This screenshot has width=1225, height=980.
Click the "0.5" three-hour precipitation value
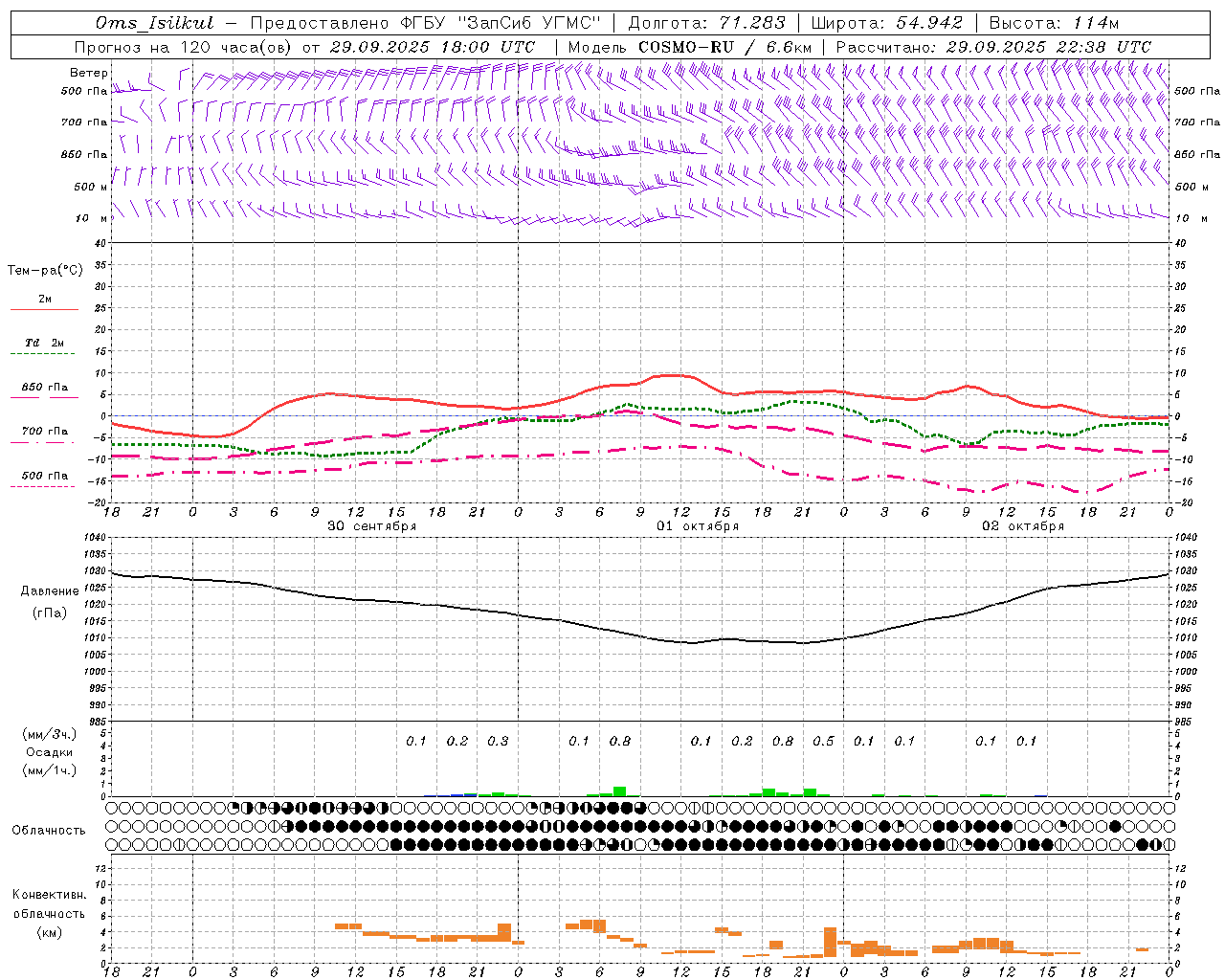[x=823, y=741]
